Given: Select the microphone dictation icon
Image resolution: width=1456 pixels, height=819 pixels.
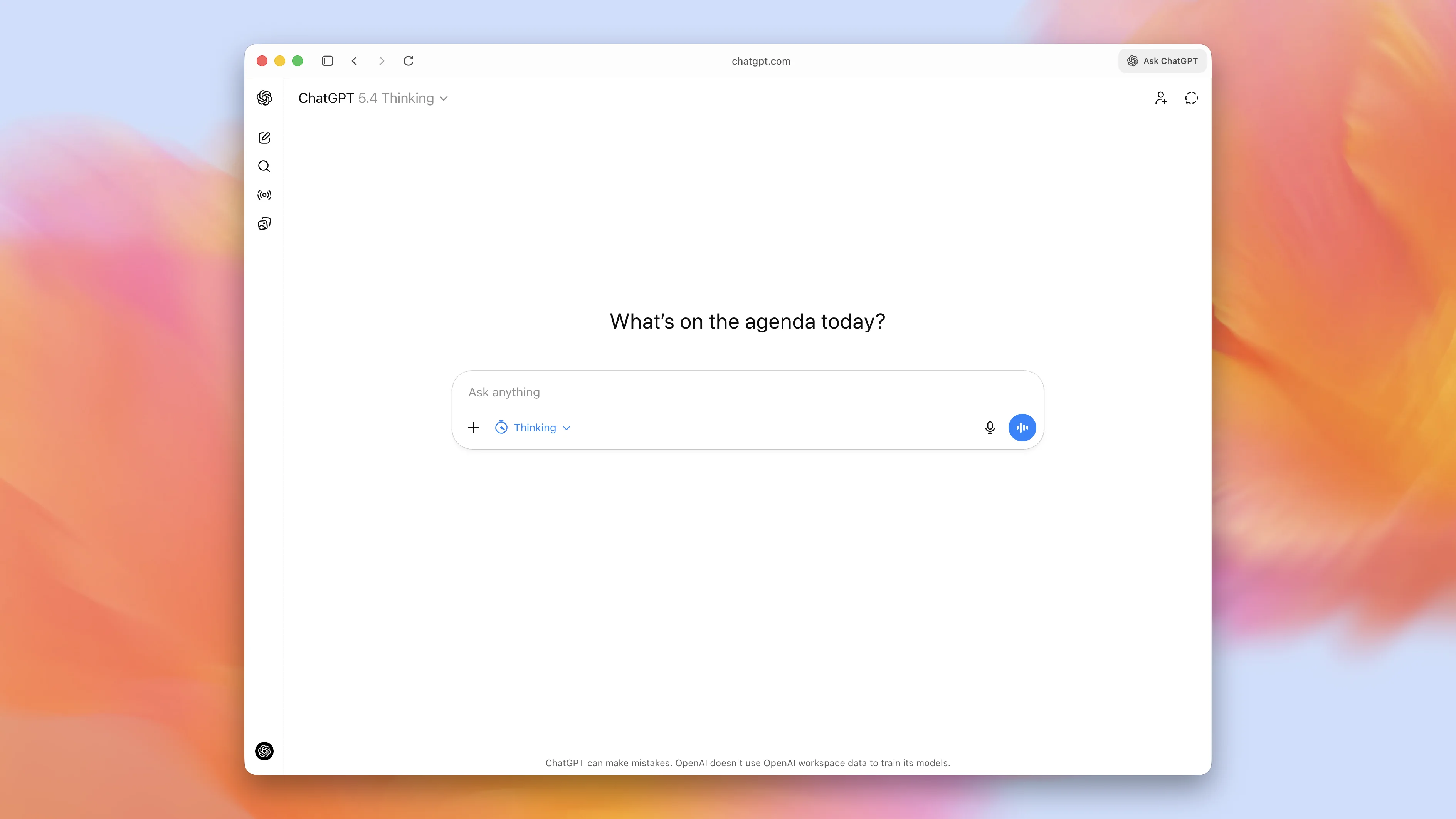Looking at the screenshot, I should click(990, 428).
